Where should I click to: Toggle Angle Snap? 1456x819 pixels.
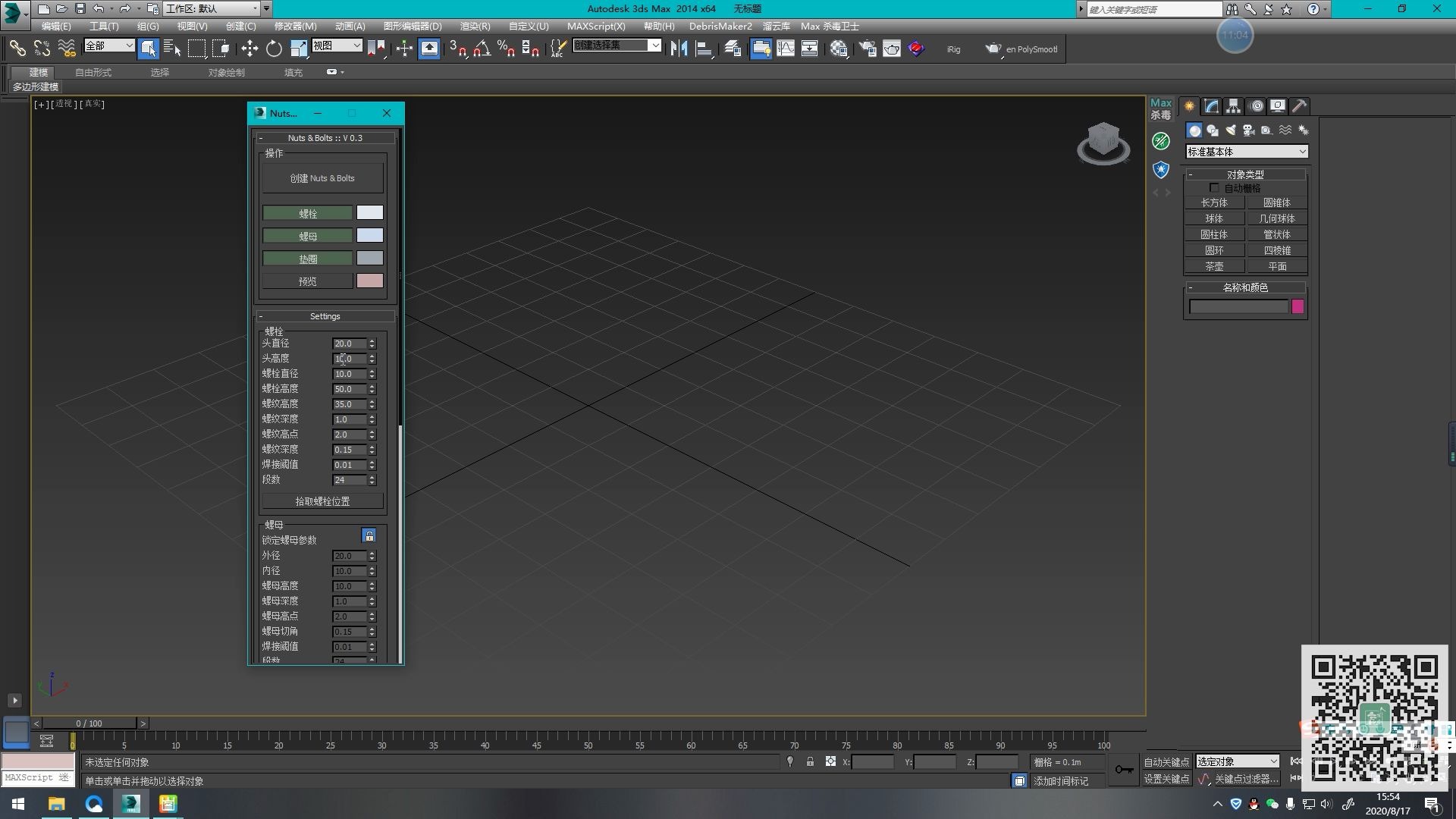click(x=482, y=49)
